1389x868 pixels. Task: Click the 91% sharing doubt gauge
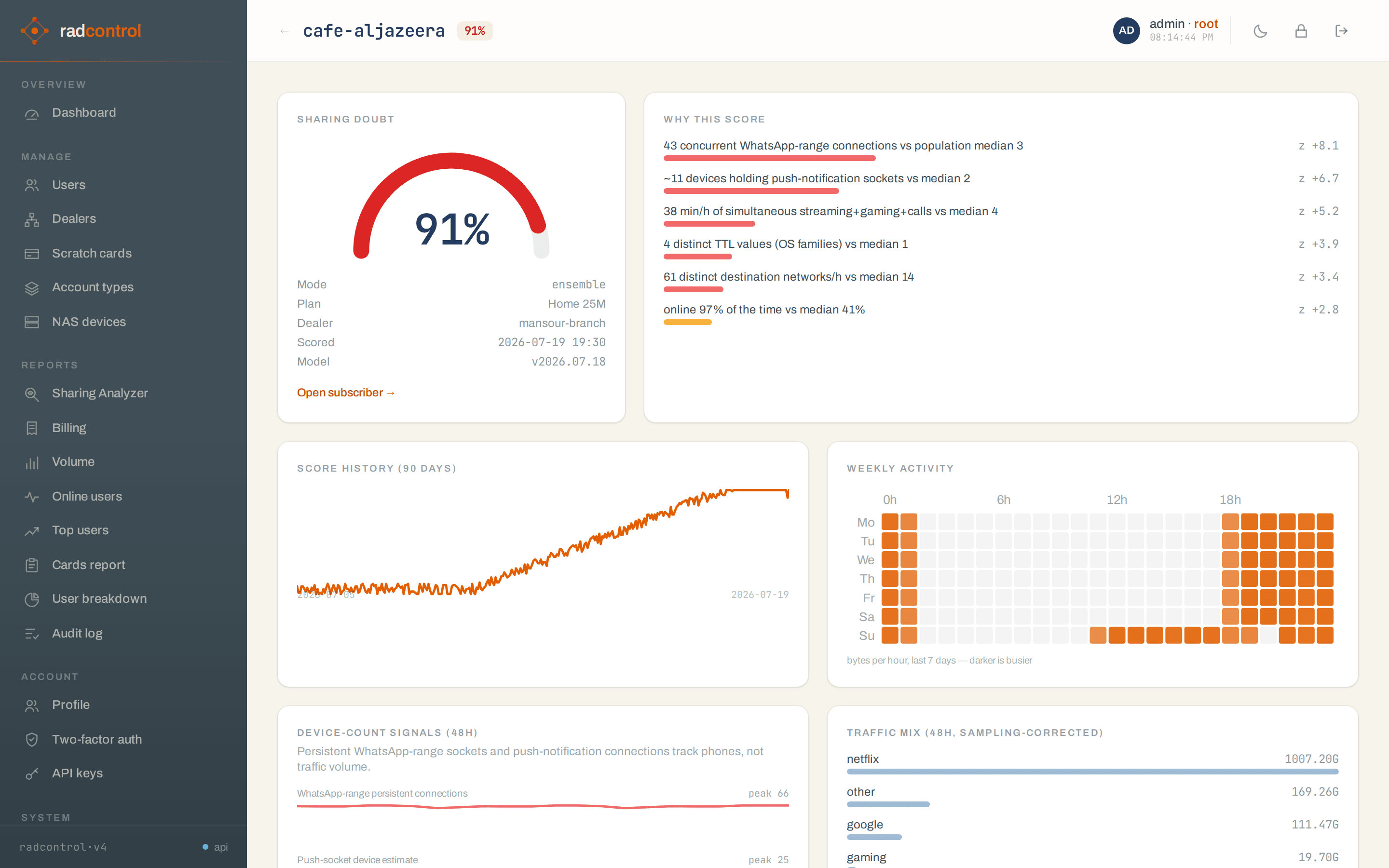[x=451, y=205]
